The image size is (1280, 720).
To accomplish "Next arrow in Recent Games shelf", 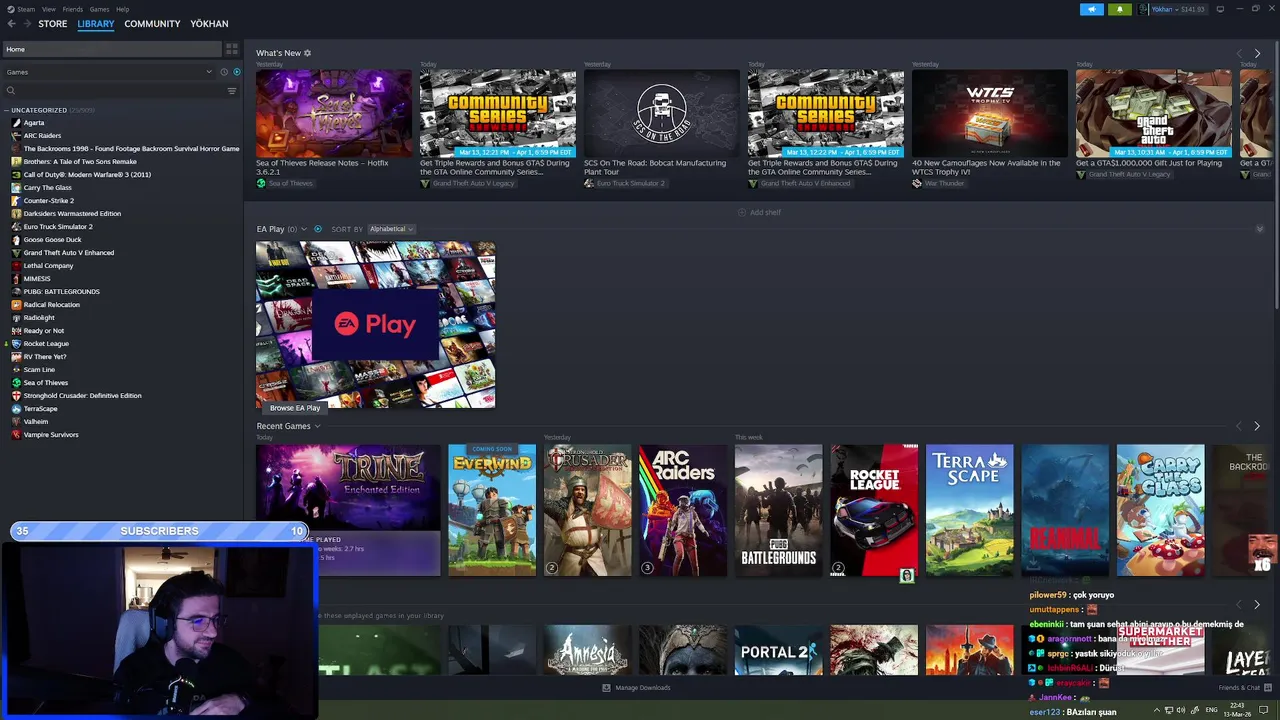I will (x=1257, y=426).
